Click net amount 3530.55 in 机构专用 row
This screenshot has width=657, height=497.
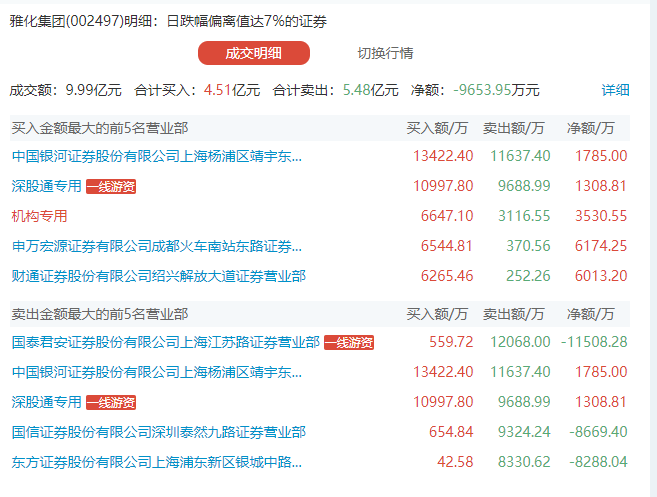coord(601,216)
